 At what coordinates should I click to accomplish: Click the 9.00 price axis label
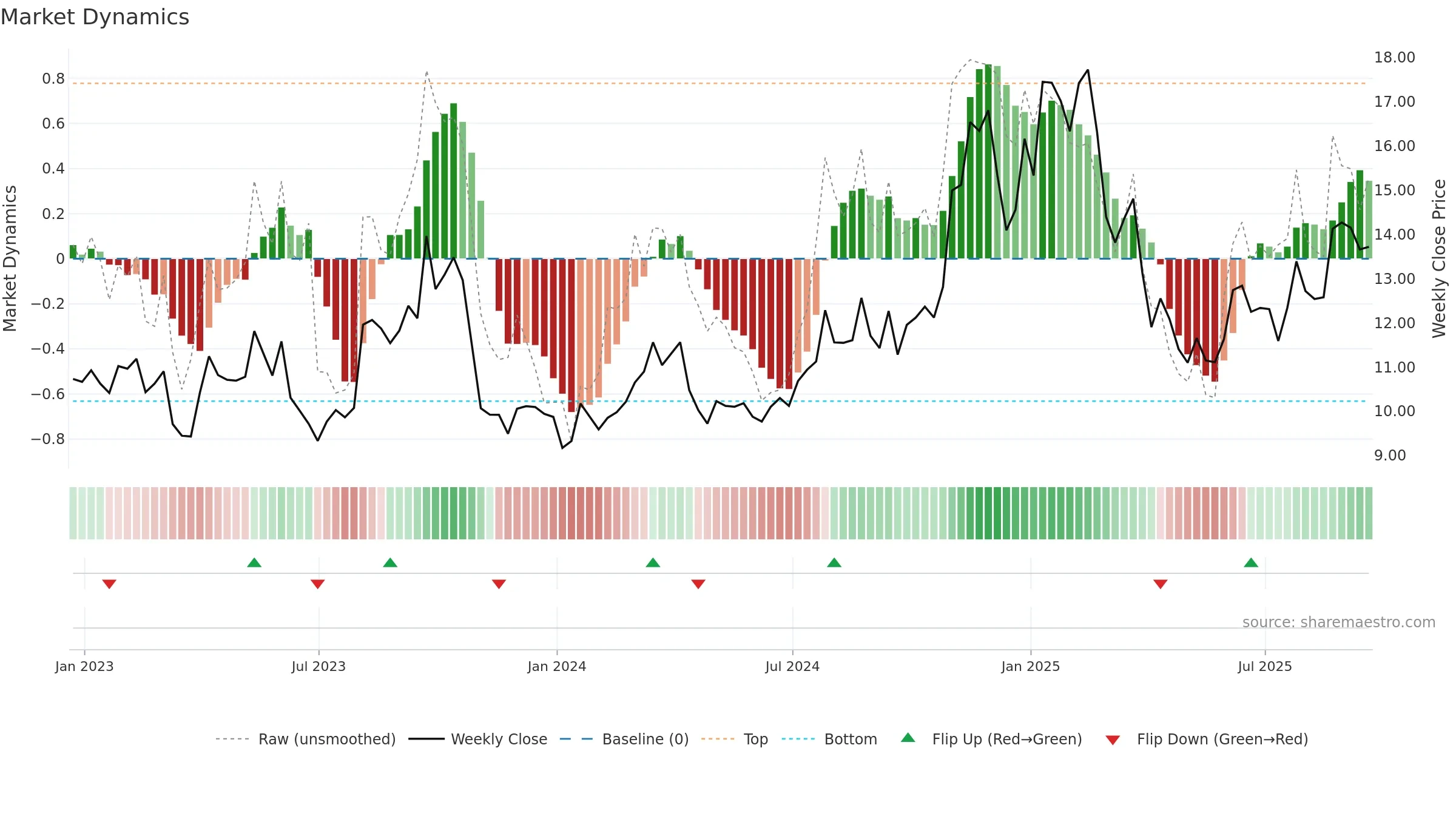pyautogui.click(x=1390, y=456)
